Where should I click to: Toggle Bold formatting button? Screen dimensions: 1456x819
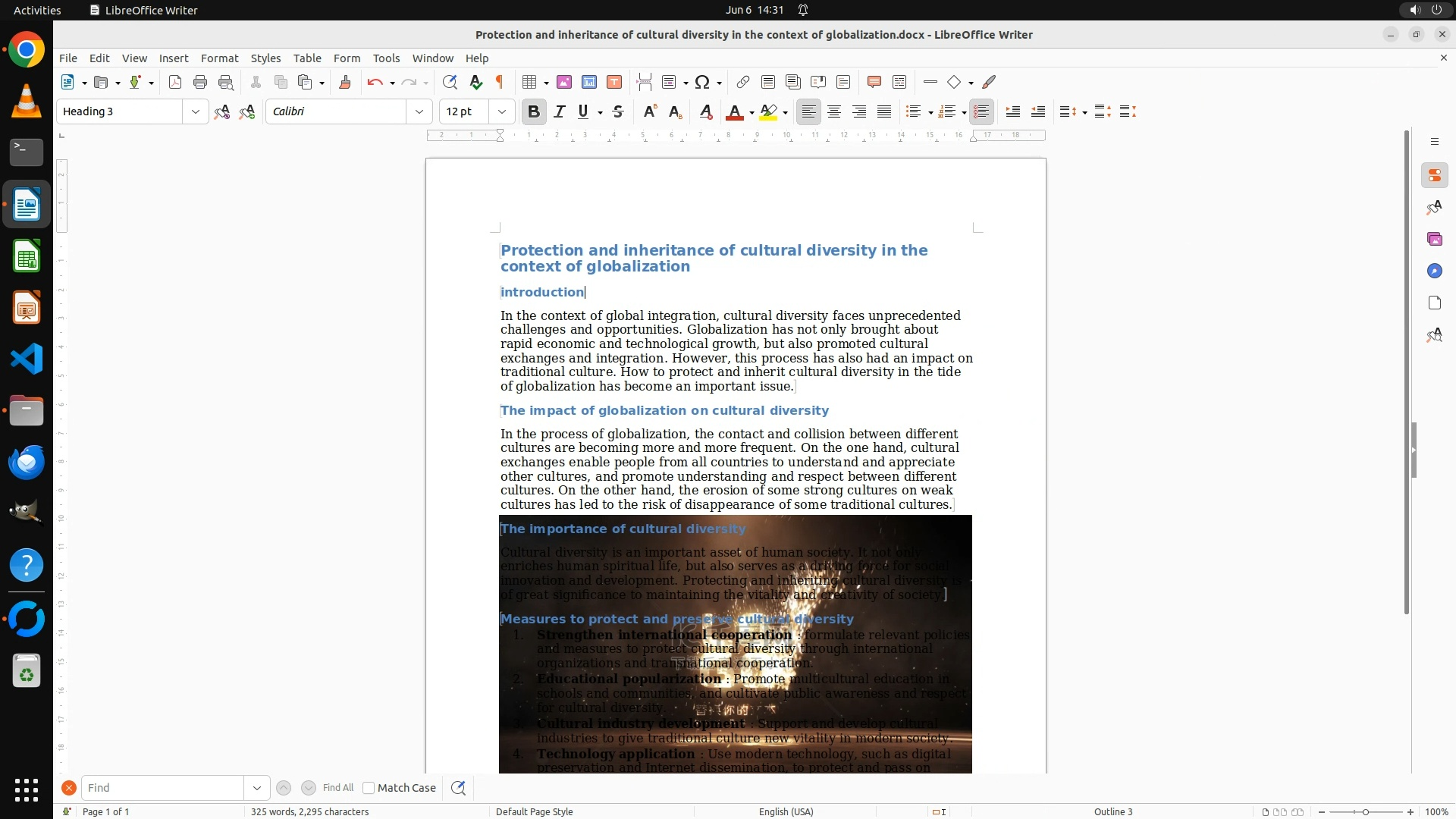(534, 112)
